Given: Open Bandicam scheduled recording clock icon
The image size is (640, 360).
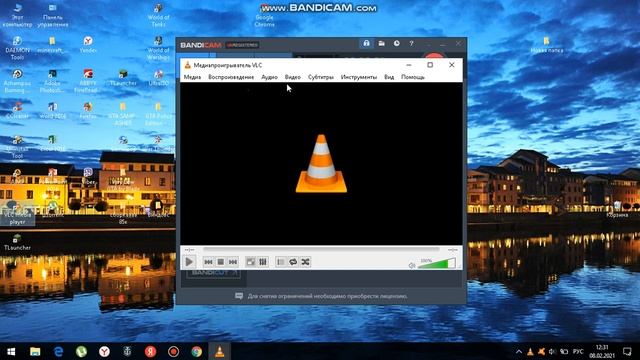Looking at the screenshot, I should [396, 43].
